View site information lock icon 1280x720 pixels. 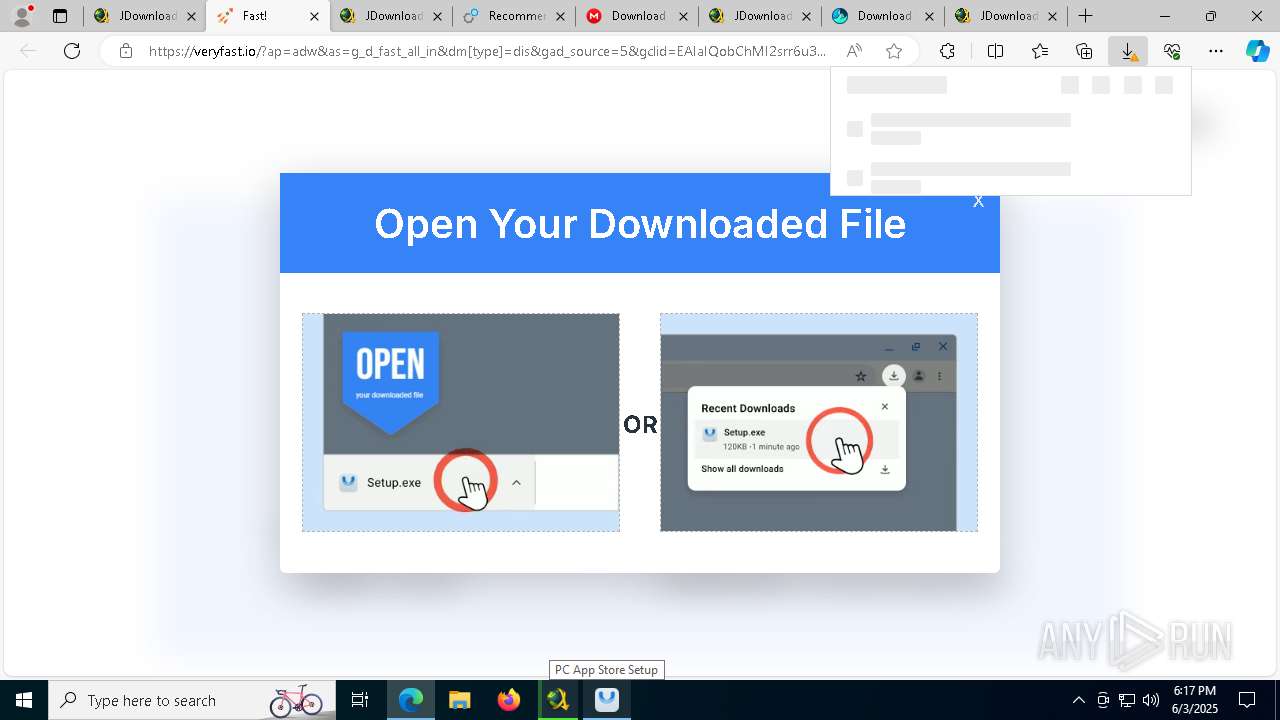[125, 51]
